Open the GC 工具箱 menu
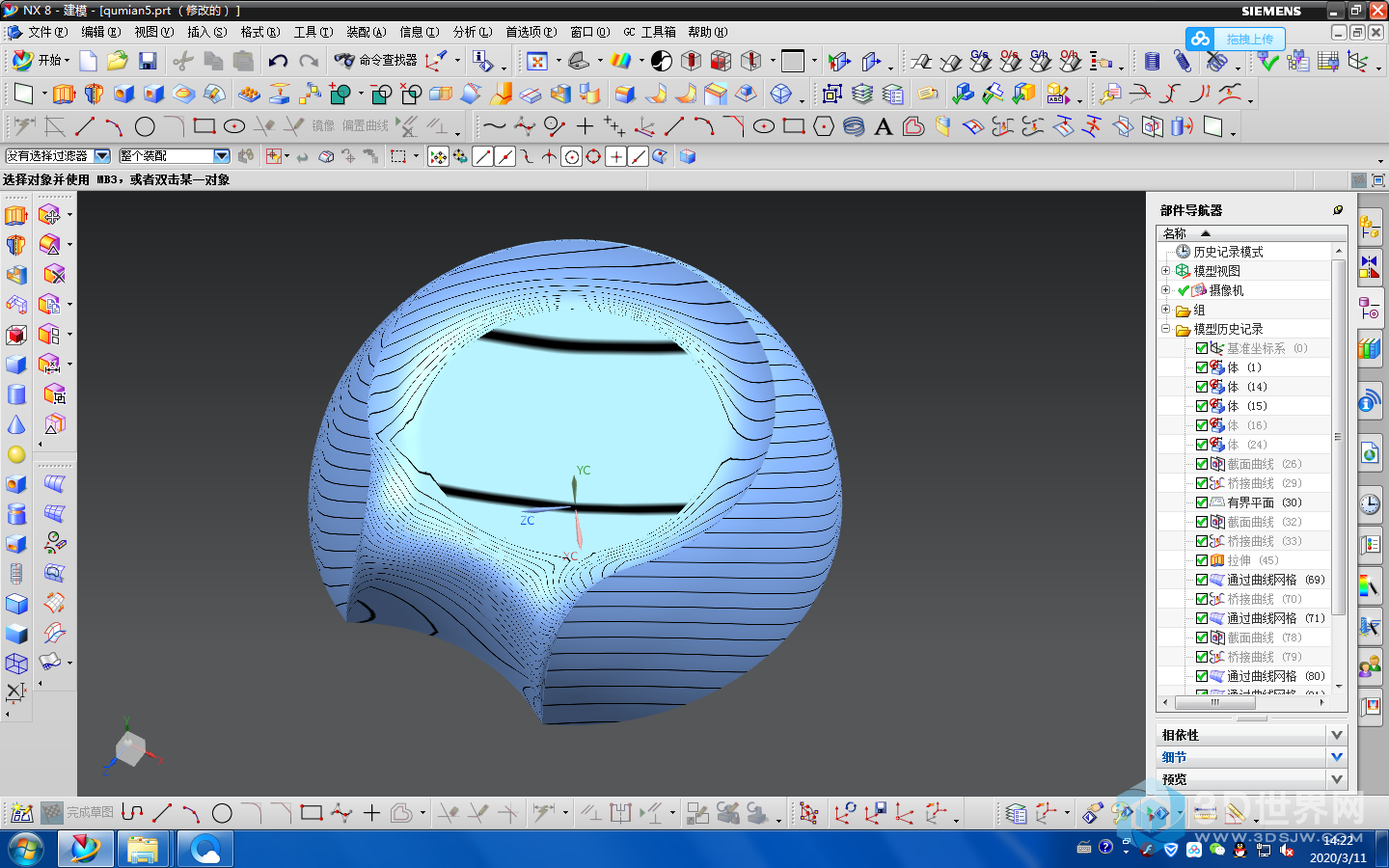 click(649, 32)
